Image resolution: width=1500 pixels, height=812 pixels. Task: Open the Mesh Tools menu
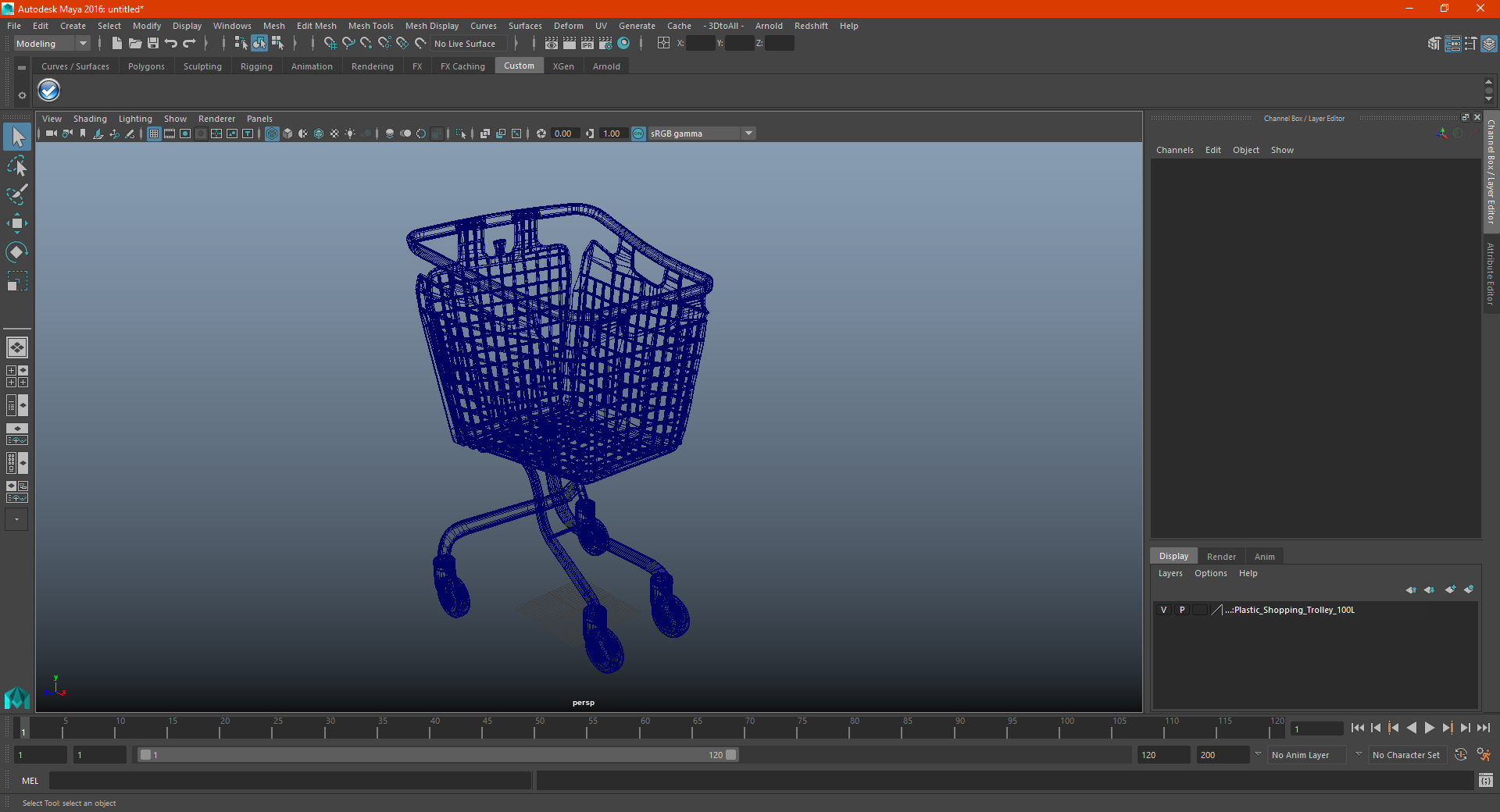click(370, 26)
